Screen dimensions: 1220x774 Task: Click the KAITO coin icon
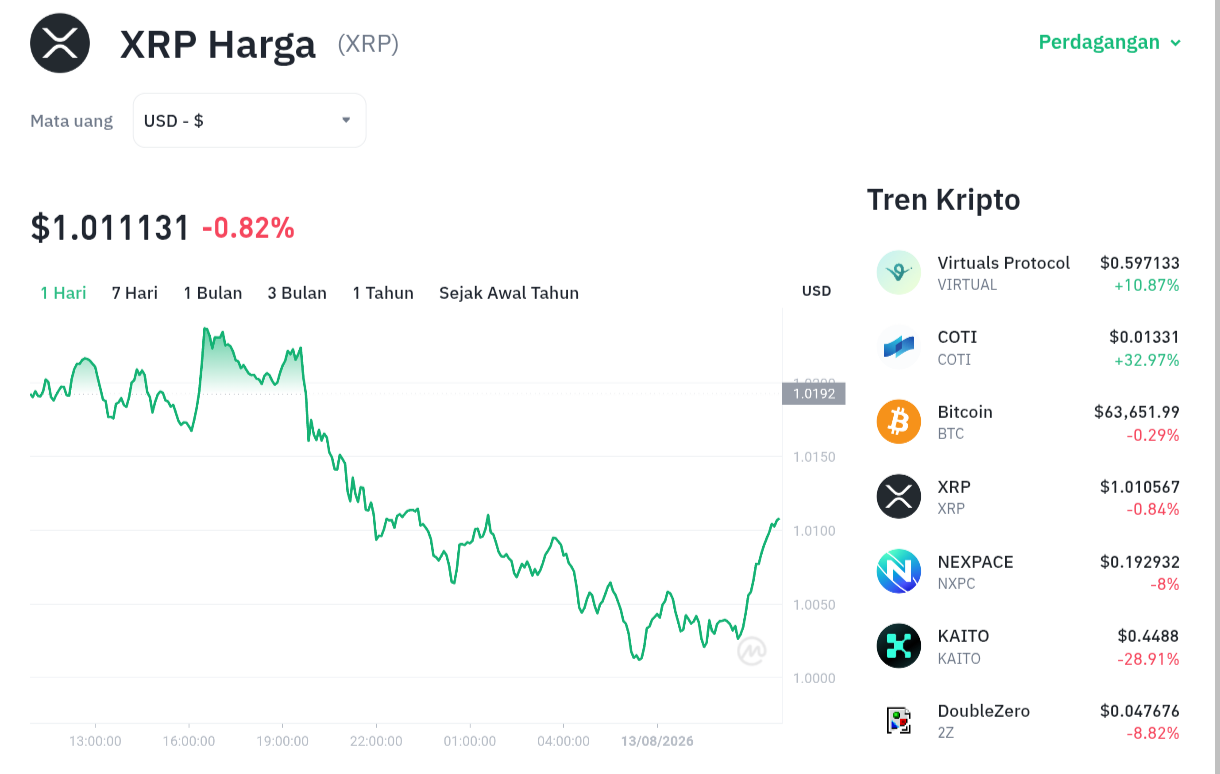[898, 646]
